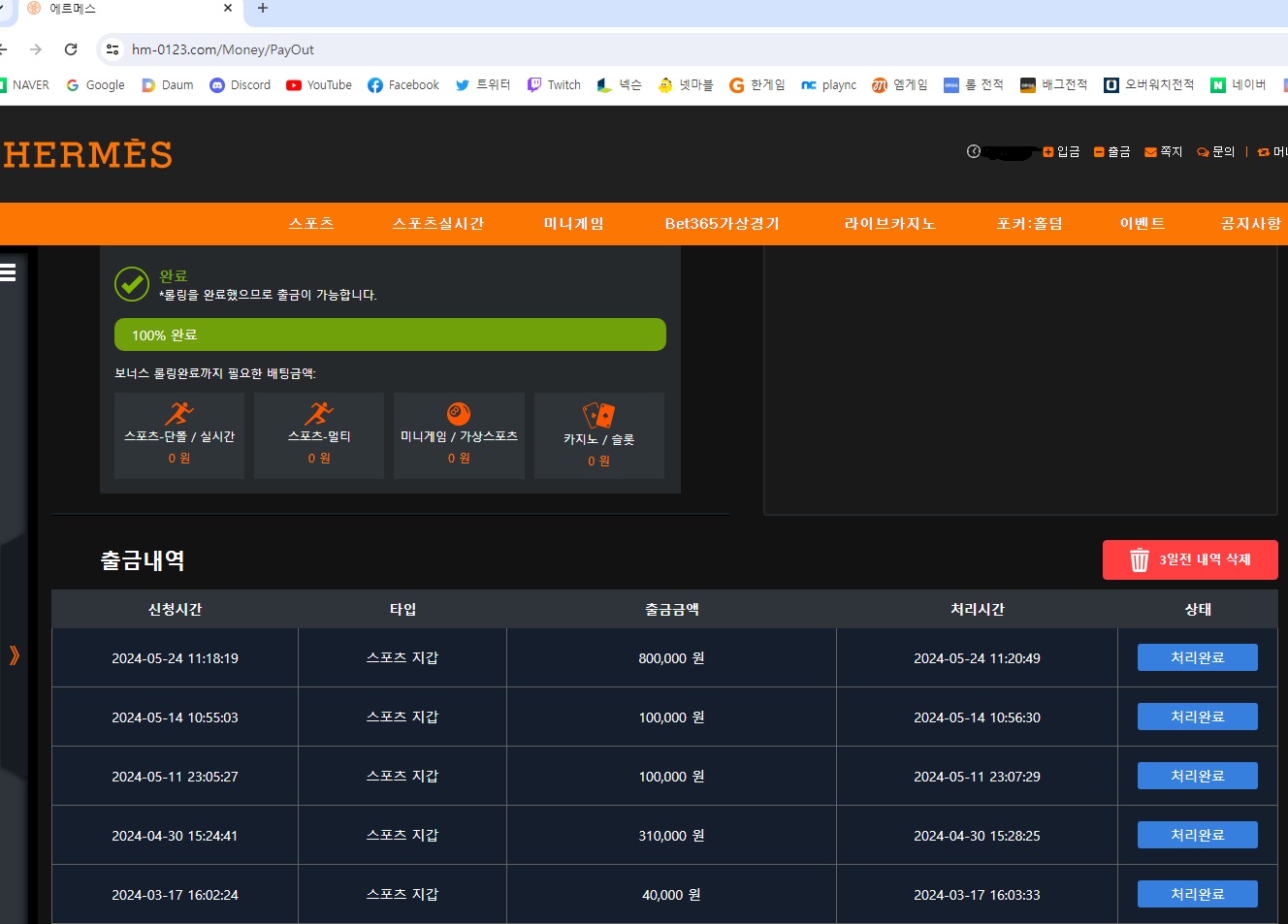Open the 라이브카지노 menu item
1288x924 pixels.
pyautogui.click(x=890, y=224)
